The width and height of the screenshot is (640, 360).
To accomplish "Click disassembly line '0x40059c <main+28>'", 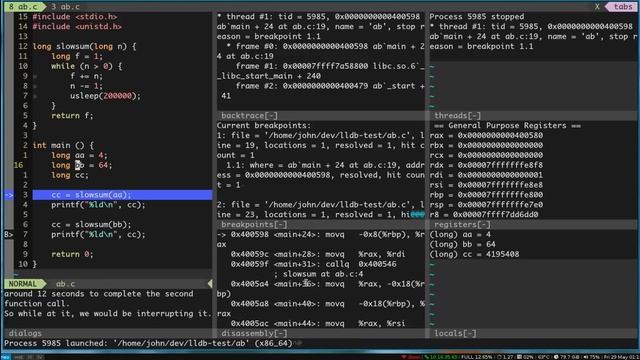I will pyautogui.click(x=318, y=254).
